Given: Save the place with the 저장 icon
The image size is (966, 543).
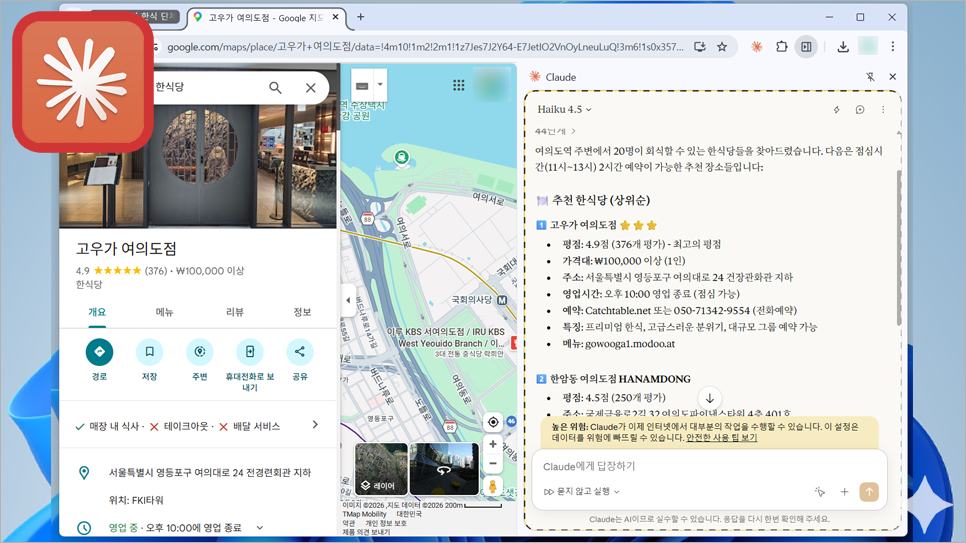Looking at the screenshot, I should [149, 352].
